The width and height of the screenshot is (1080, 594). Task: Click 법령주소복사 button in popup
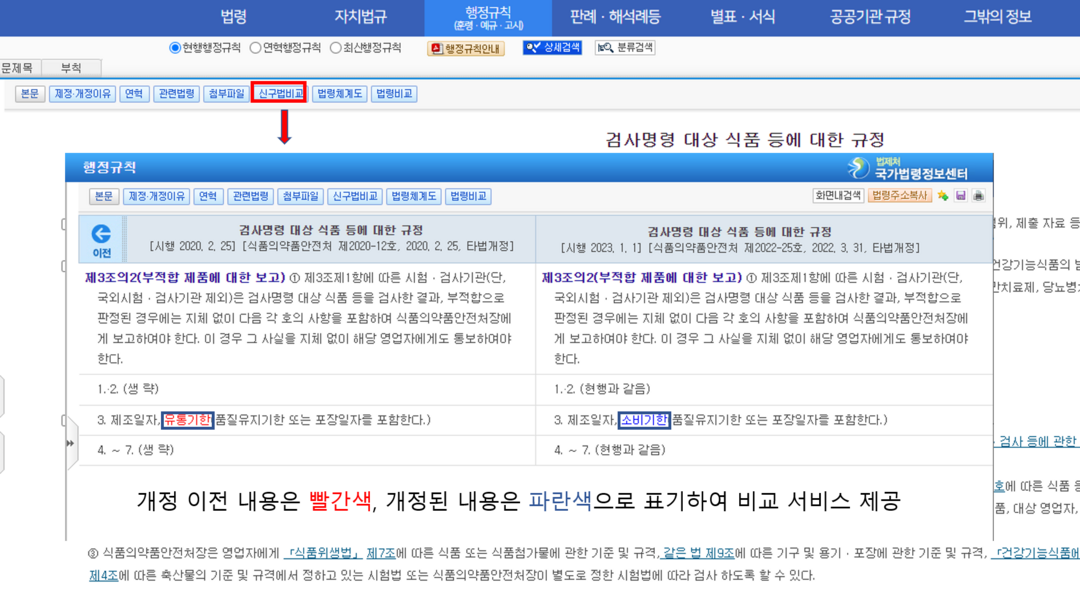(900, 196)
